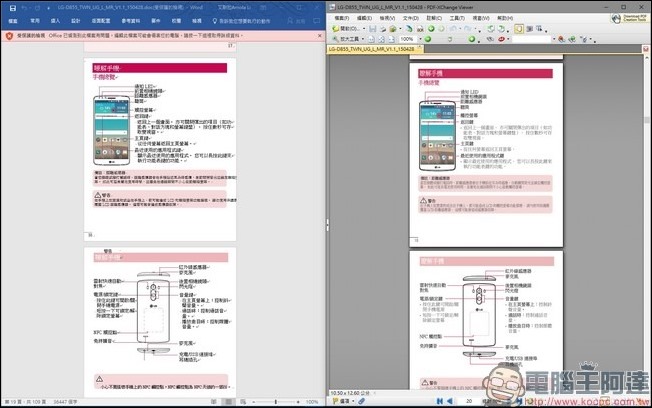Click the Protected View message text for details
652x408 pixels.
point(144,36)
